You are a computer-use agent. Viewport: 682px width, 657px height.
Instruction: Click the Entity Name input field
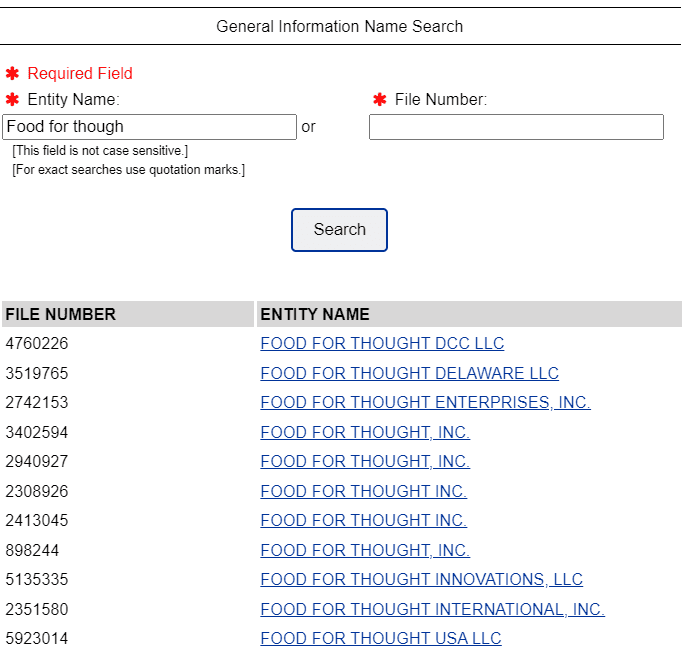tap(150, 127)
